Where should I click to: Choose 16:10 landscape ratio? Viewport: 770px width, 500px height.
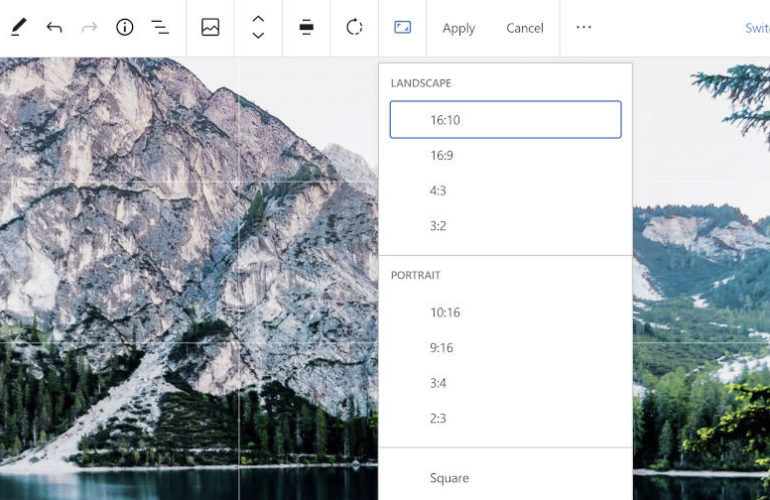click(x=505, y=120)
